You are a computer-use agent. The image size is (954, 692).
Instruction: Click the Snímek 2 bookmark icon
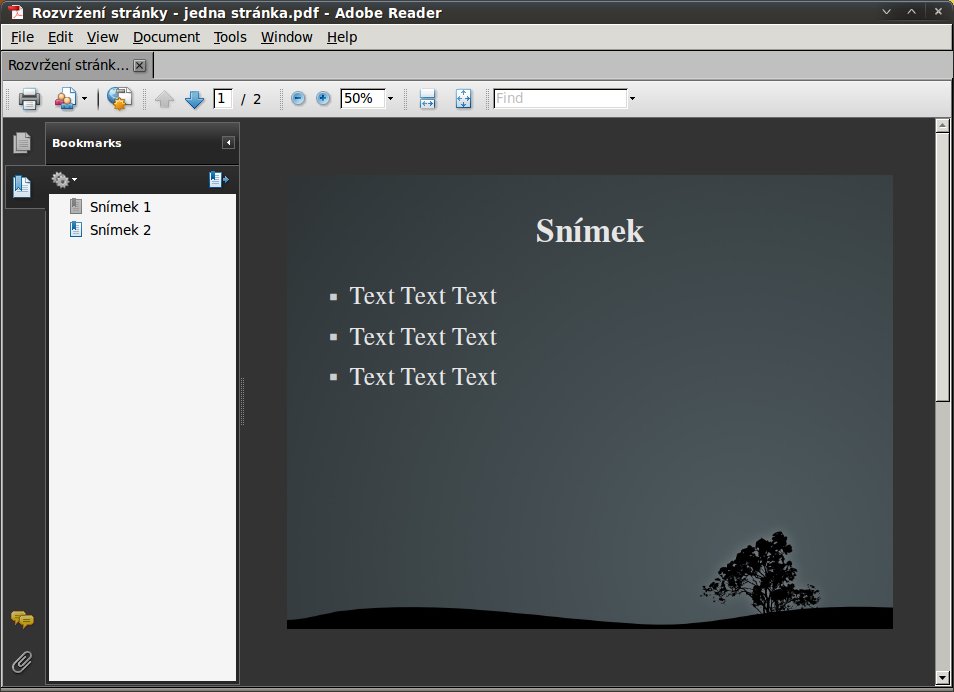[x=76, y=229]
